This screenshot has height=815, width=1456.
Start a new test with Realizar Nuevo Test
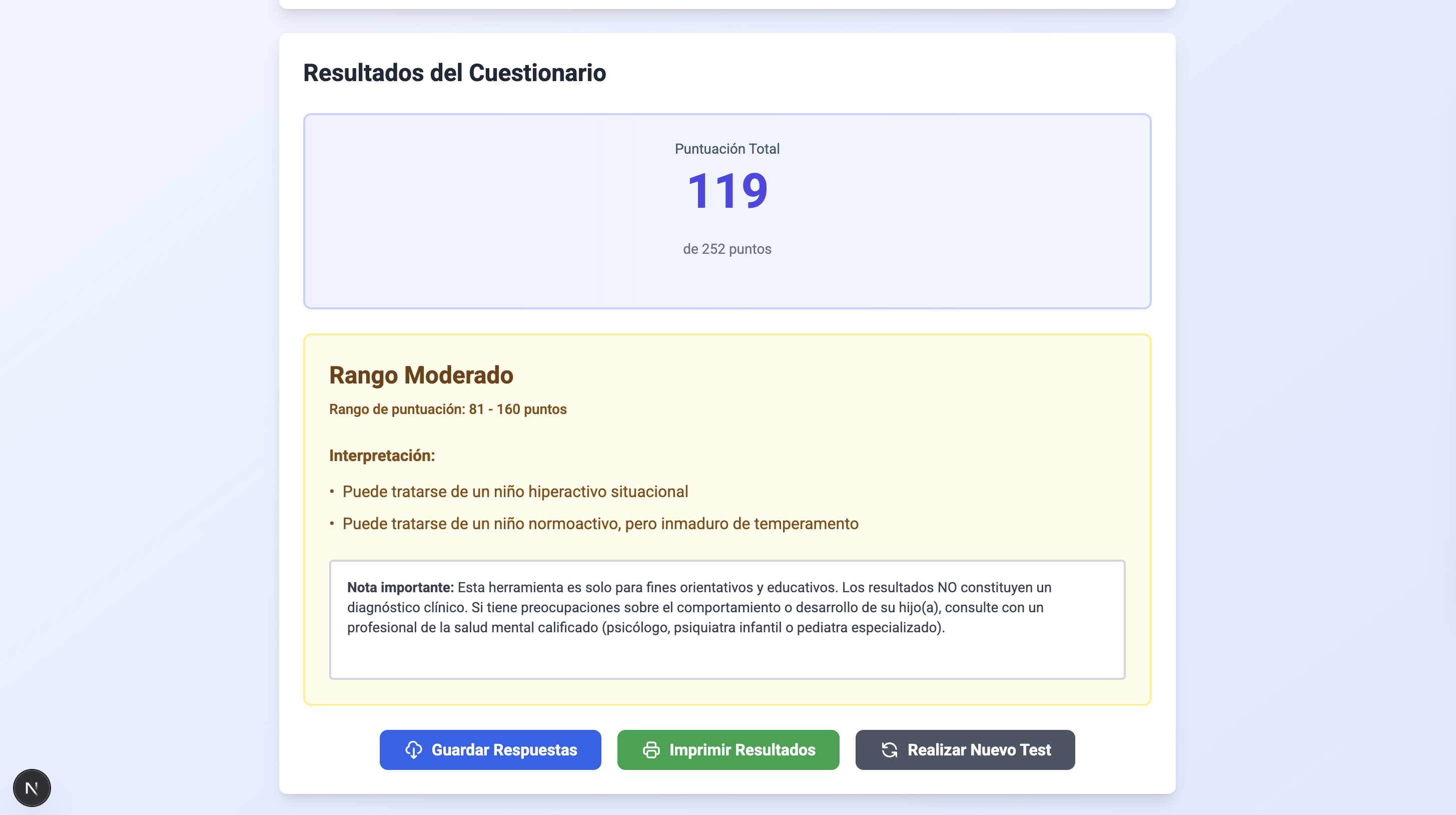(965, 750)
